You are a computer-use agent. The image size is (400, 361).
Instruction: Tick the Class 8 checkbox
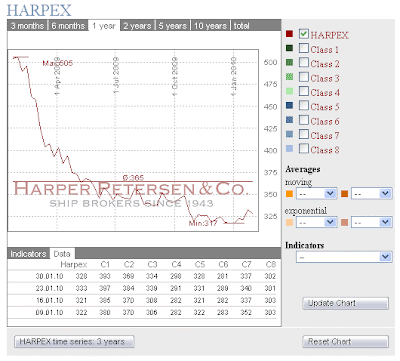pyautogui.click(x=304, y=148)
